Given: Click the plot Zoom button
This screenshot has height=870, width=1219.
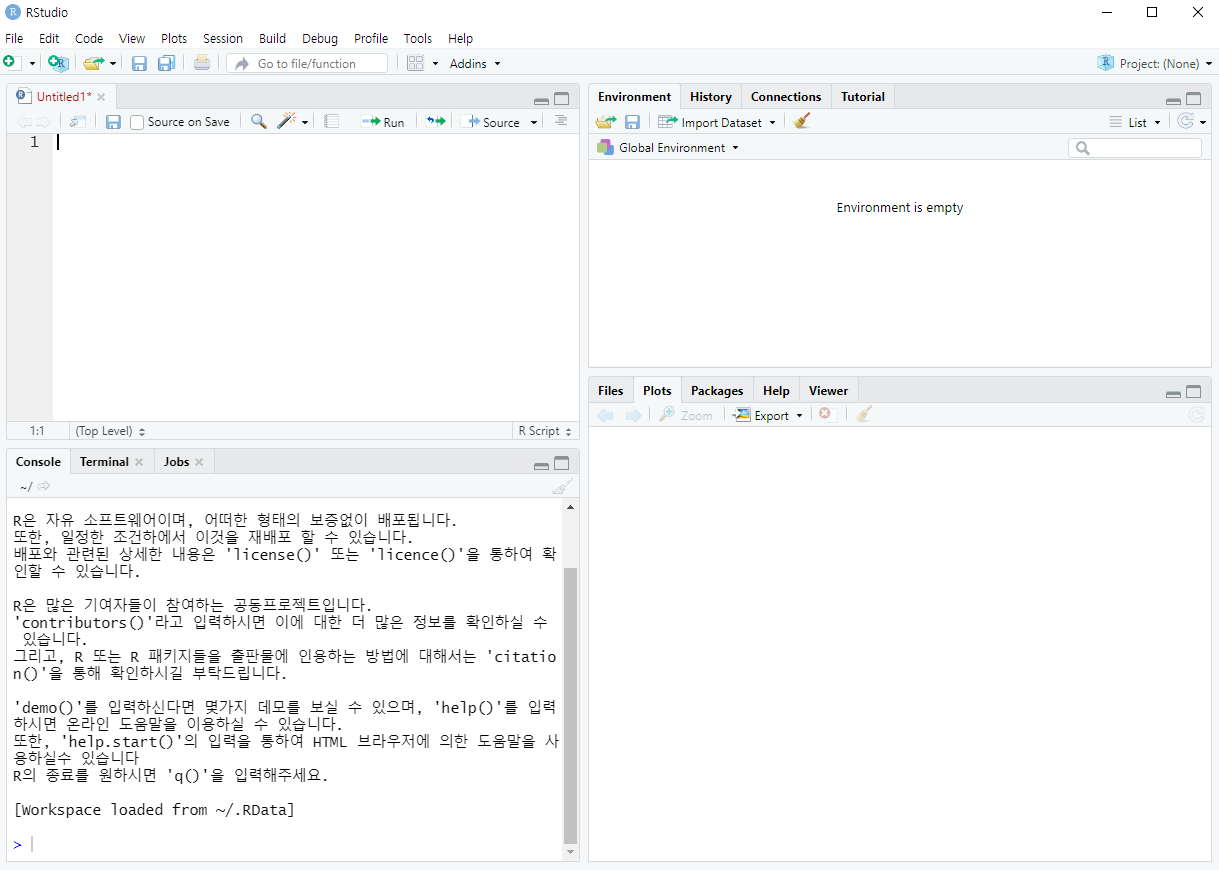Looking at the screenshot, I should tap(686, 415).
